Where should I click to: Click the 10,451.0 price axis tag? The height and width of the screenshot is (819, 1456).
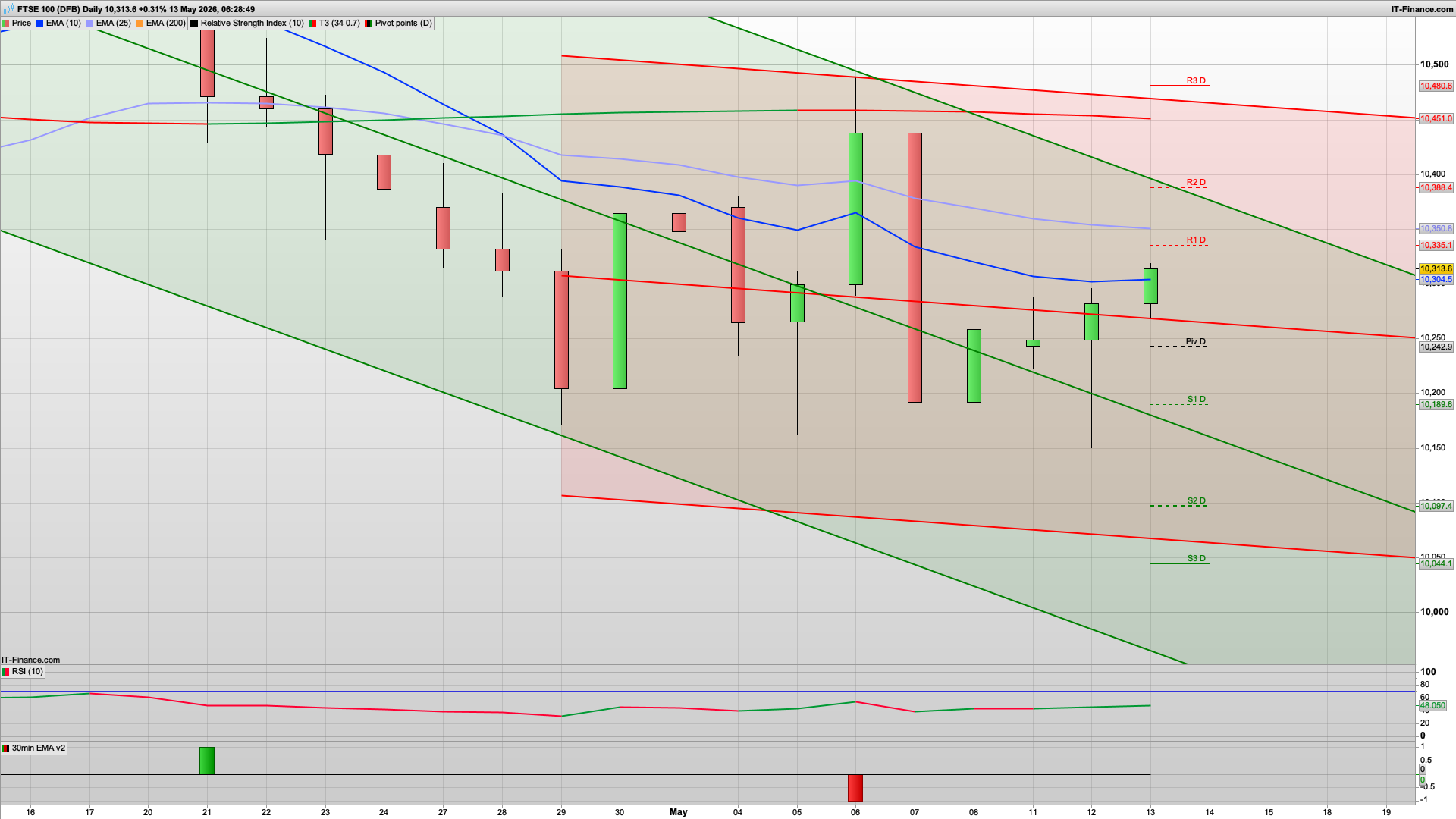1436,118
